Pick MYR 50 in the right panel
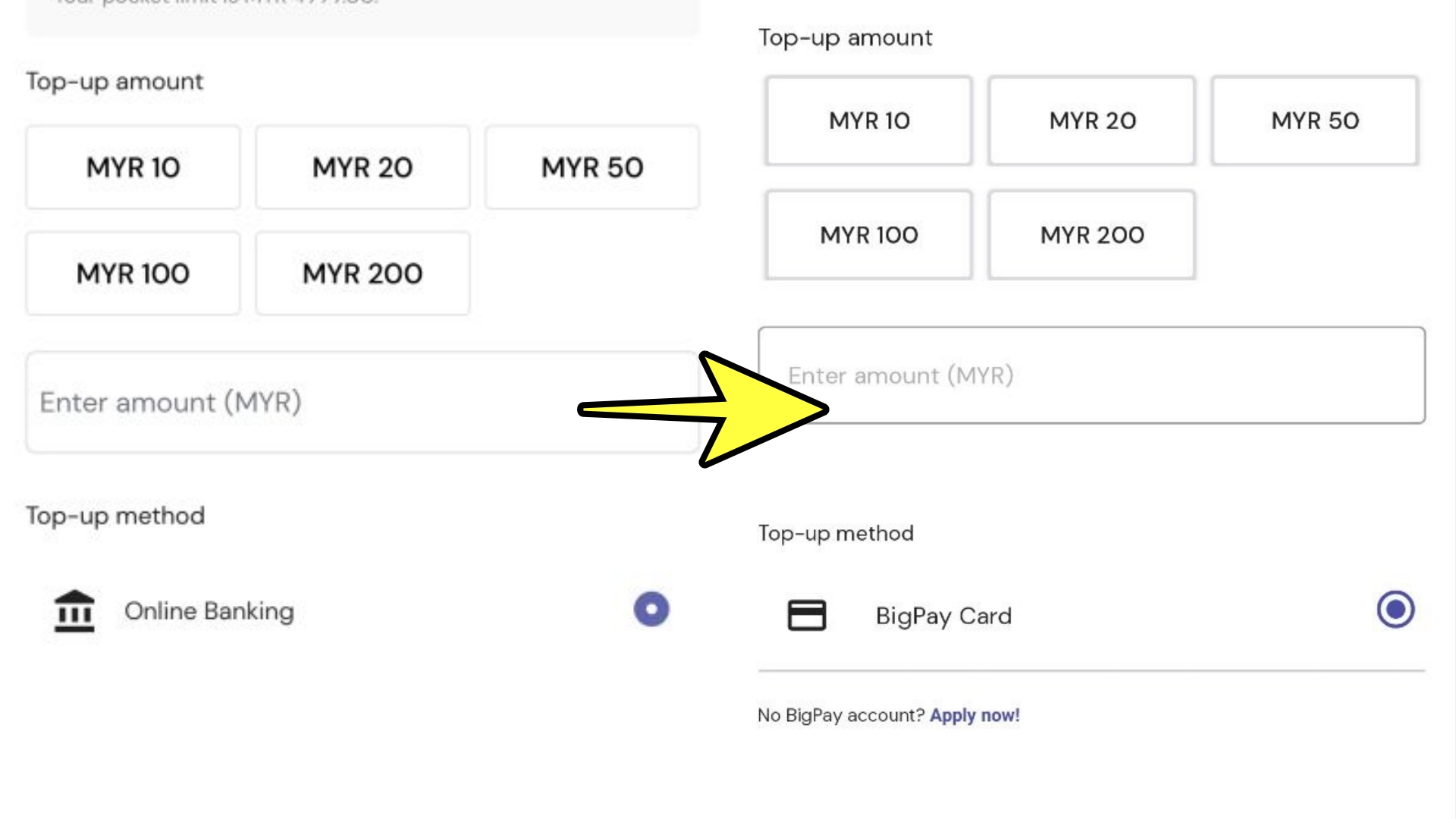 (1314, 120)
